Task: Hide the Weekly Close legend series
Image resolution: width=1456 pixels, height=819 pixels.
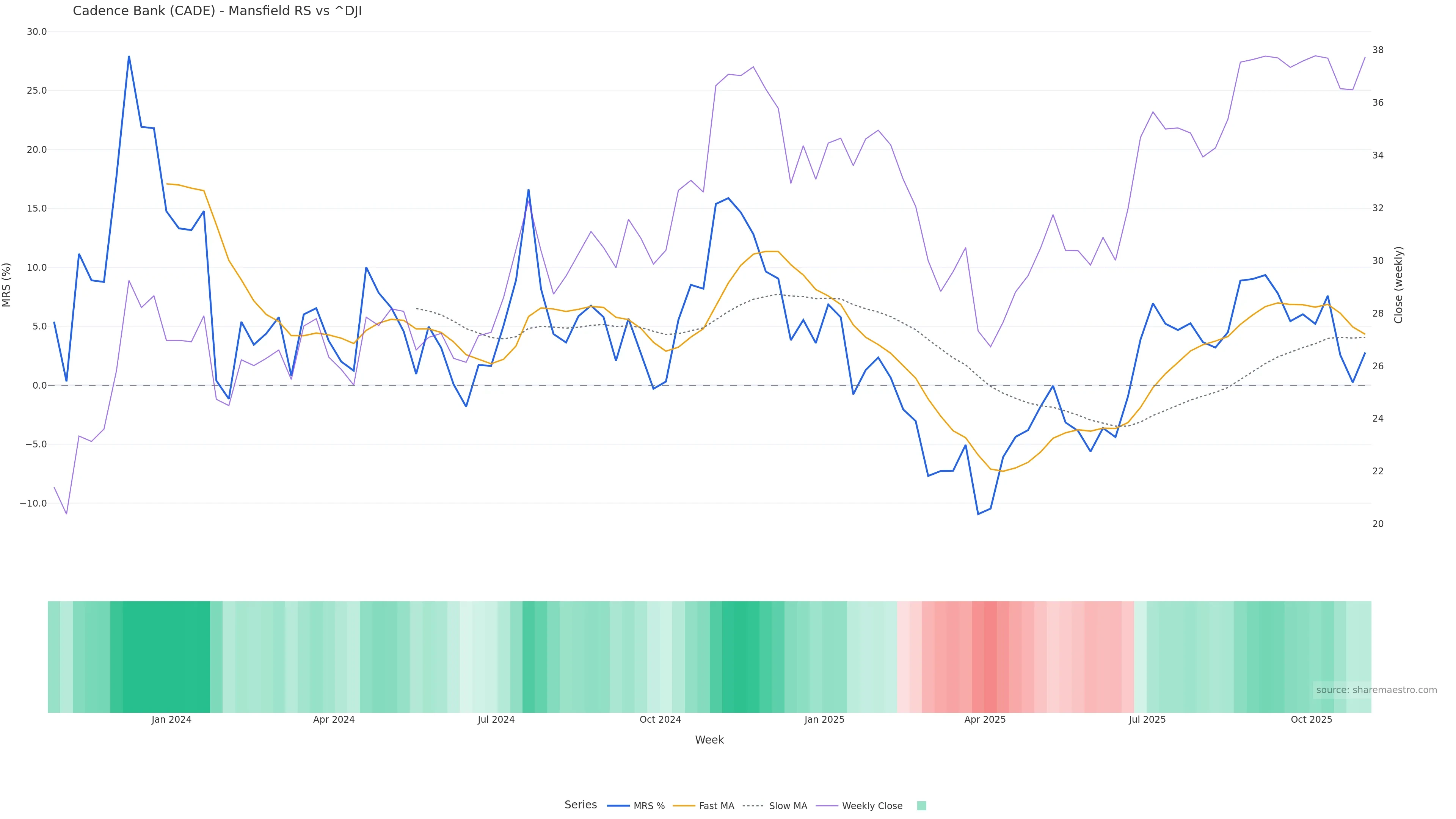Action: 872,805
